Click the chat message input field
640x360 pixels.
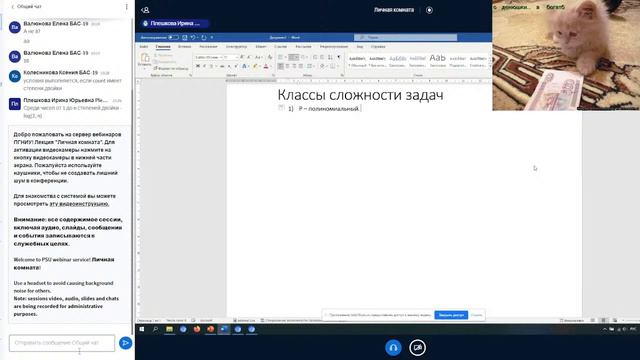click(x=62, y=343)
